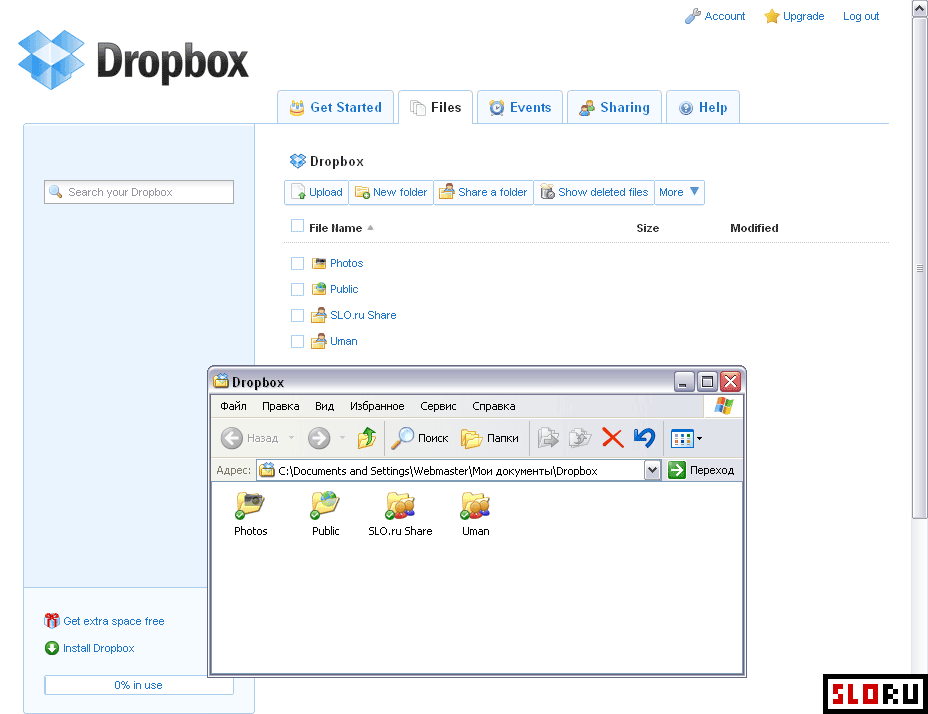Click the Install Dropbox link
Screen dimensions: 928x714
[x=99, y=648]
